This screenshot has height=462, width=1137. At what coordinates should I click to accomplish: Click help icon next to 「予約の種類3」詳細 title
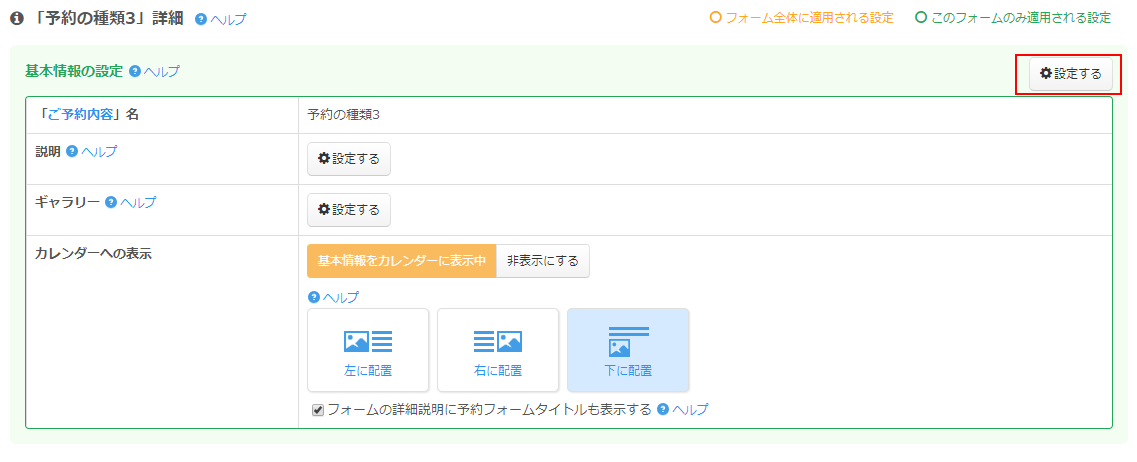(x=201, y=19)
